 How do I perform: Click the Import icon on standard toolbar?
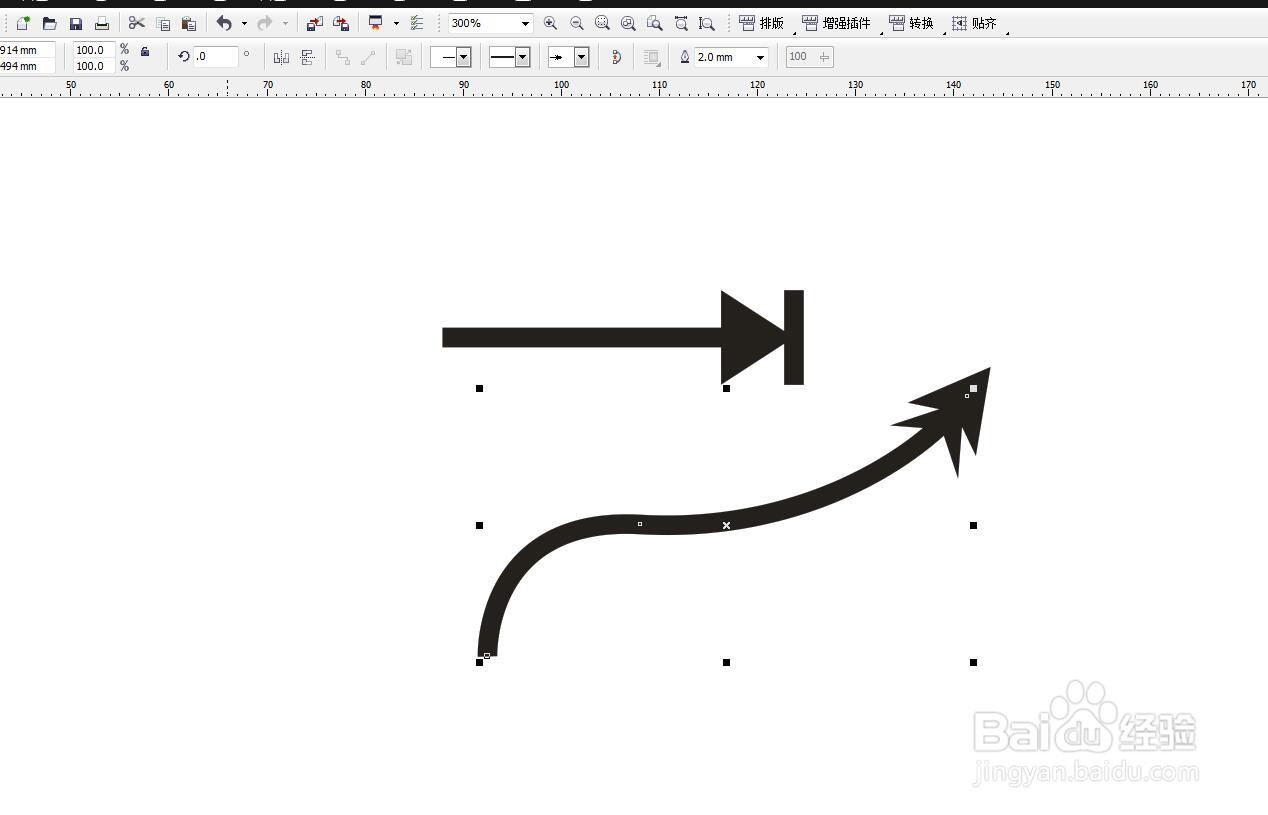pos(315,23)
